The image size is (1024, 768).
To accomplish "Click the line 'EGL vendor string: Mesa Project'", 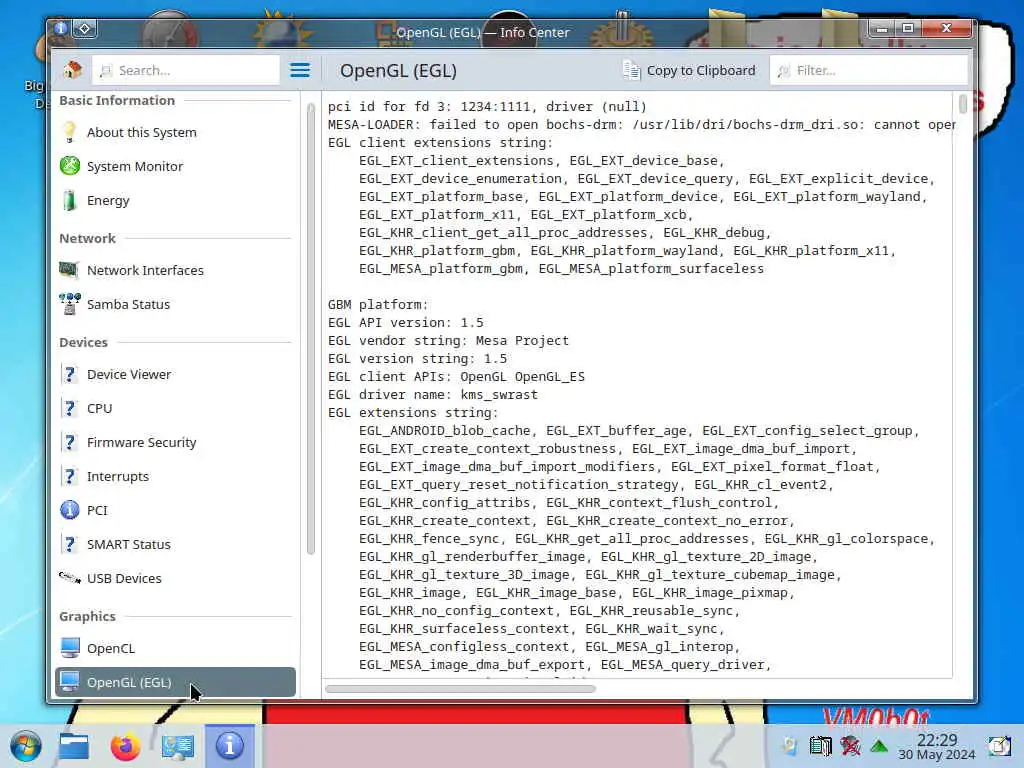I will click(448, 340).
